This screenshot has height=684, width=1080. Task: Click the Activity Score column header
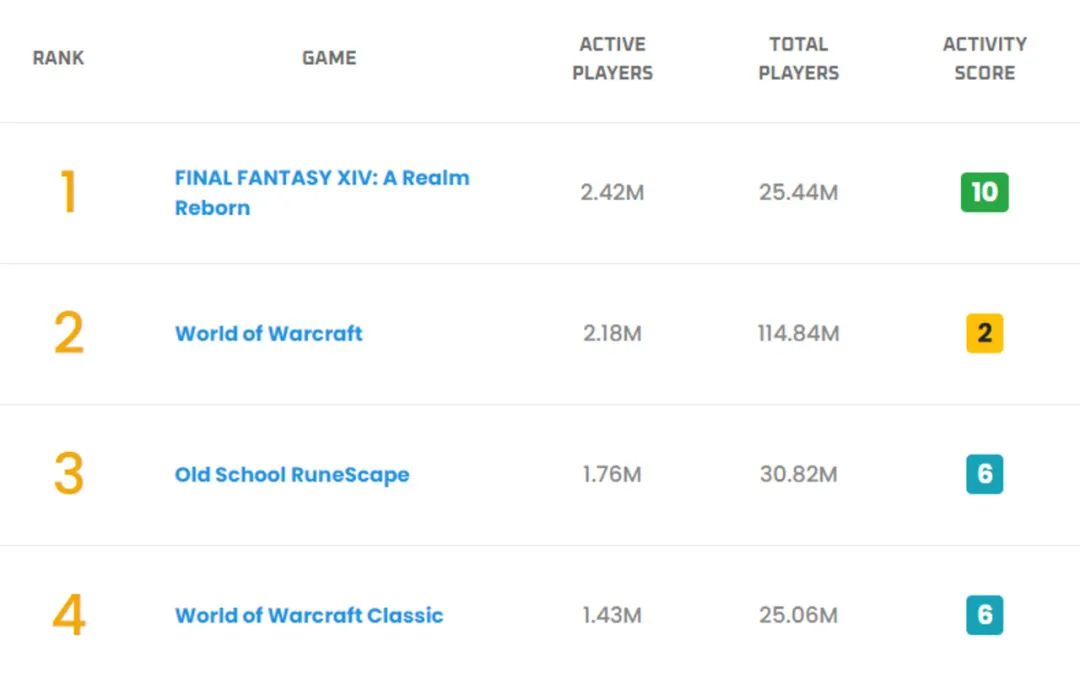(x=984, y=58)
